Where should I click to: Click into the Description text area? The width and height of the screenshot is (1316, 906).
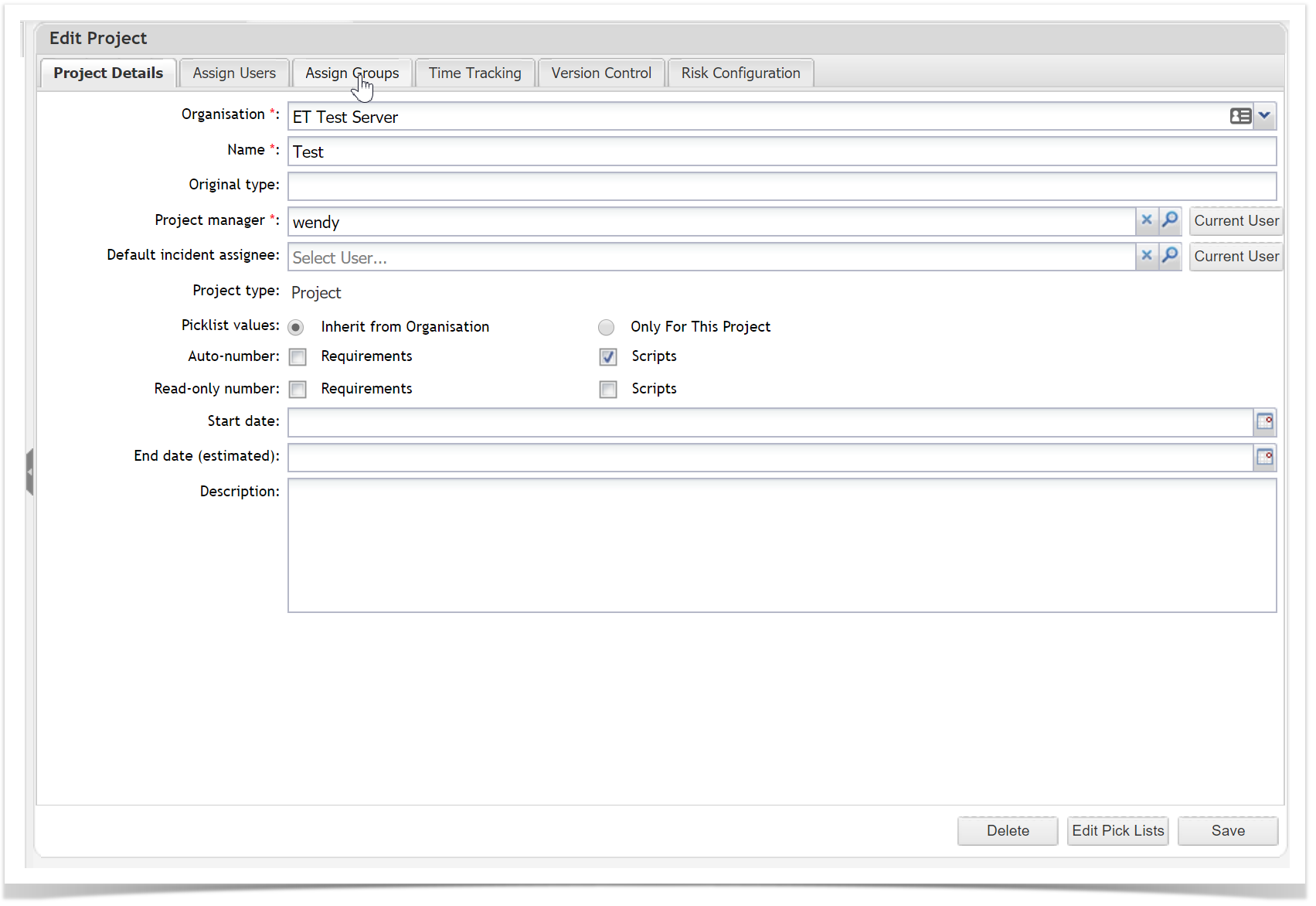pos(781,545)
